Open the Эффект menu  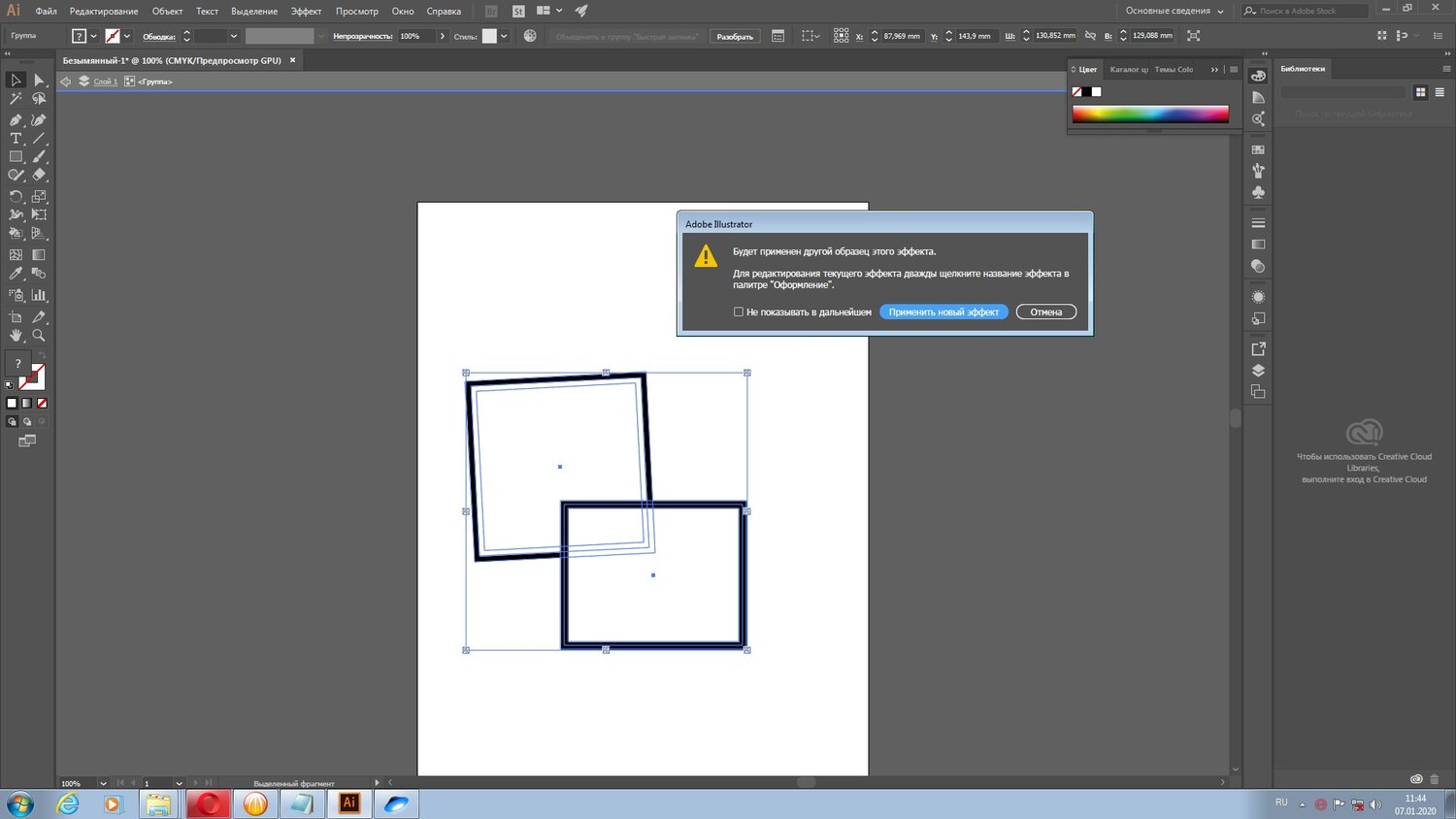click(306, 12)
